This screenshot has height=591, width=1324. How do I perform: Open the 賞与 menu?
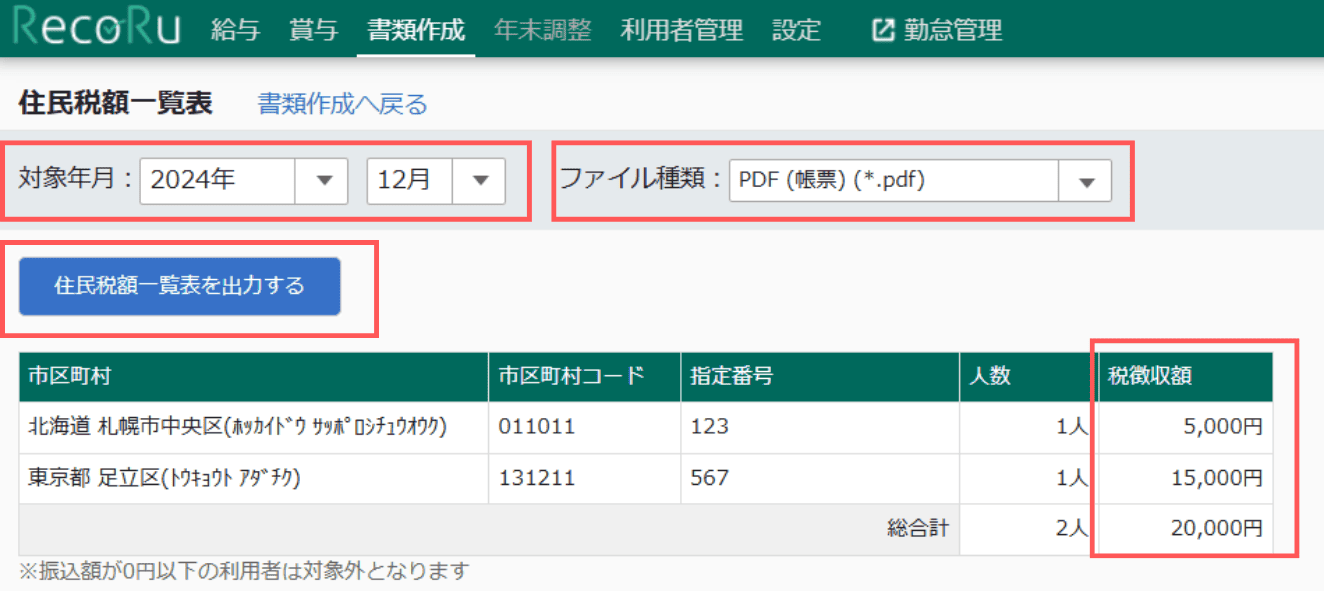click(313, 30)
